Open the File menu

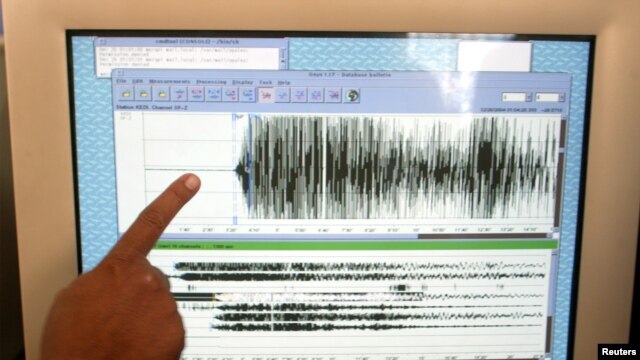coord(122,81)
